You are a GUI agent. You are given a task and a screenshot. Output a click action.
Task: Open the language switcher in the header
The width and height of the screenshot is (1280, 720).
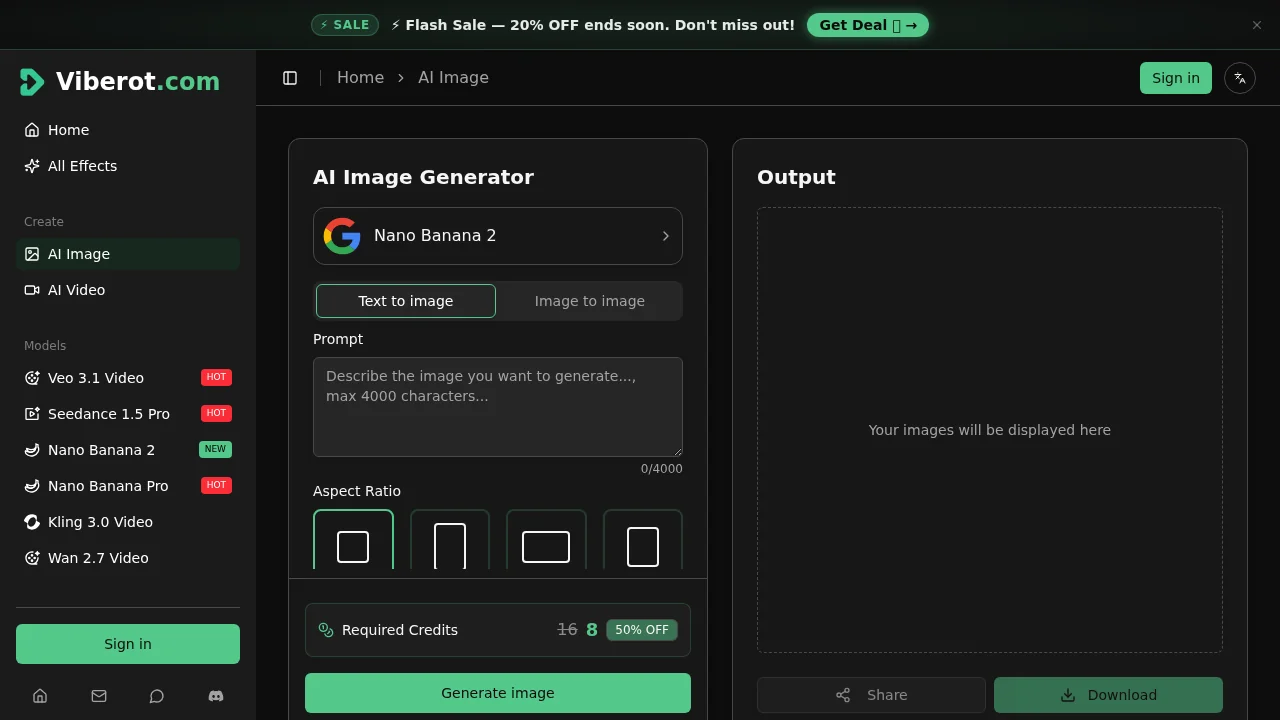pos(1240,77)
